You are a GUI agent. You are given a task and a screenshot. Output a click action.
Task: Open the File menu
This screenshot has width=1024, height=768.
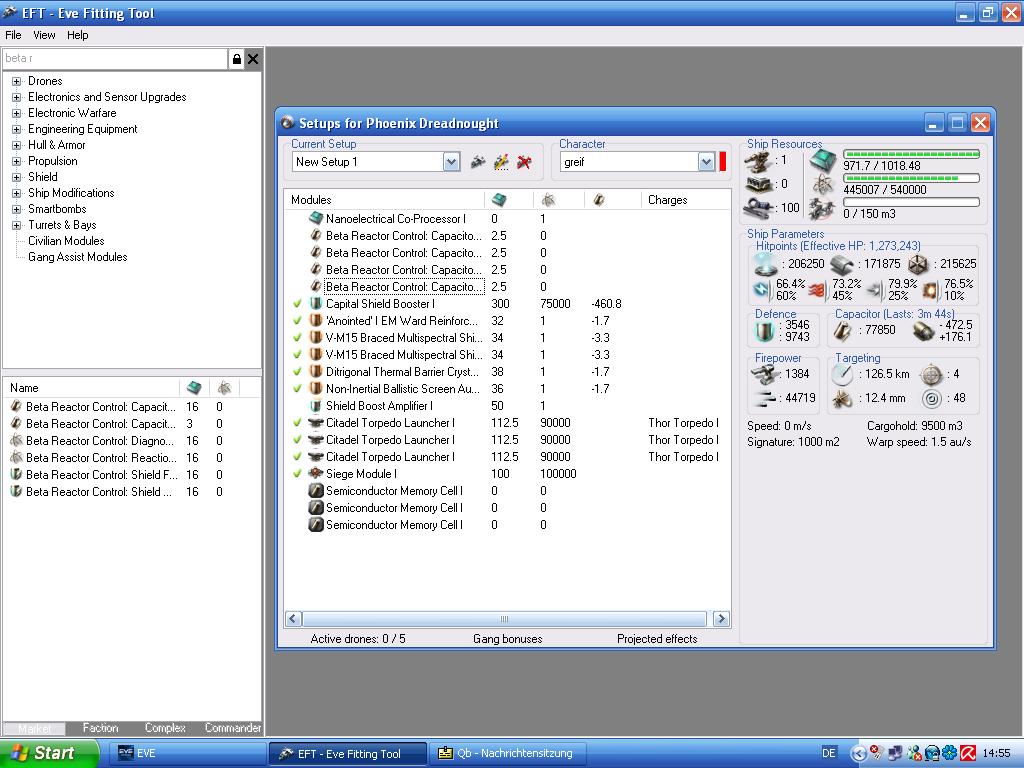point(13,35)
